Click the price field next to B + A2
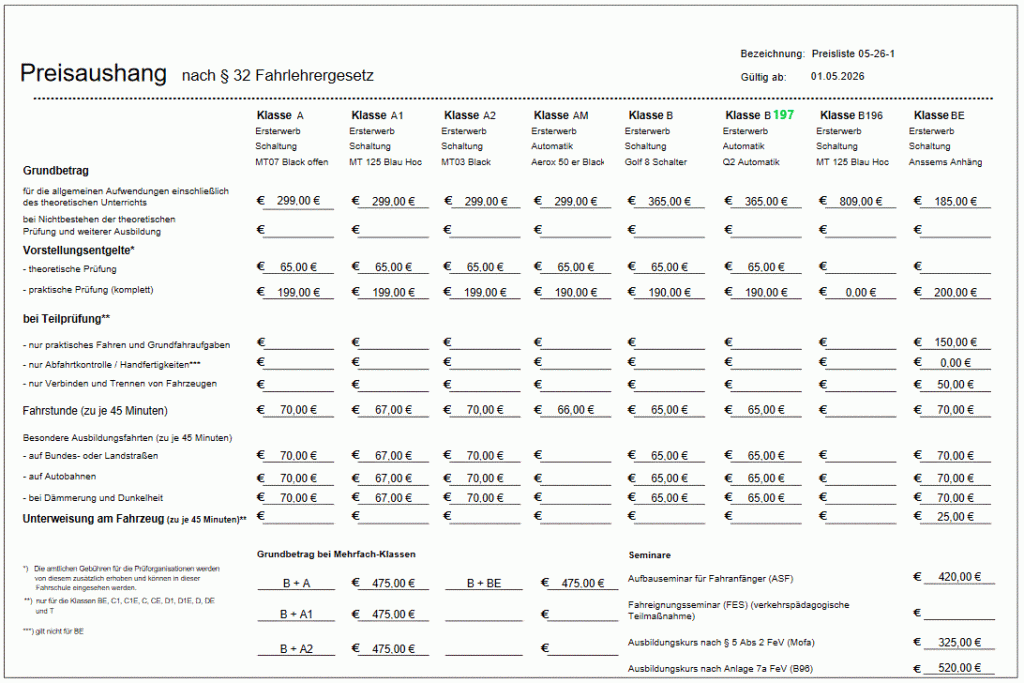The width and height of the screenshot is (1024, 683). (393, 649)
